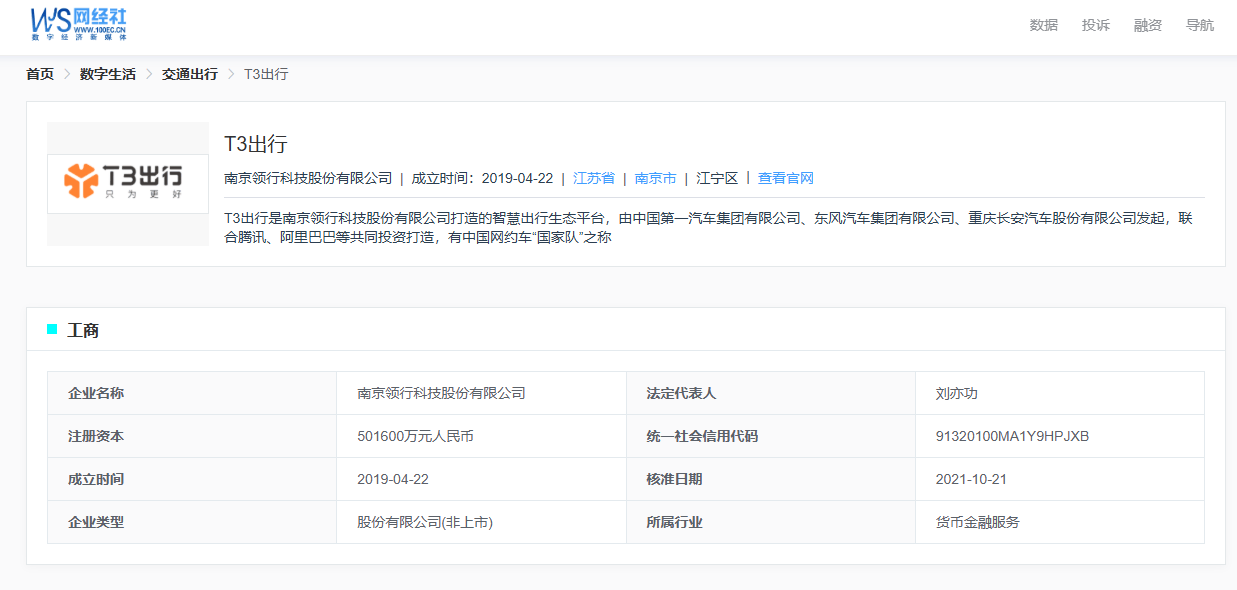Viewport: 1237px width, 590px height.
Task: Click the 江宁区 text
Action: tap(717, 178)
